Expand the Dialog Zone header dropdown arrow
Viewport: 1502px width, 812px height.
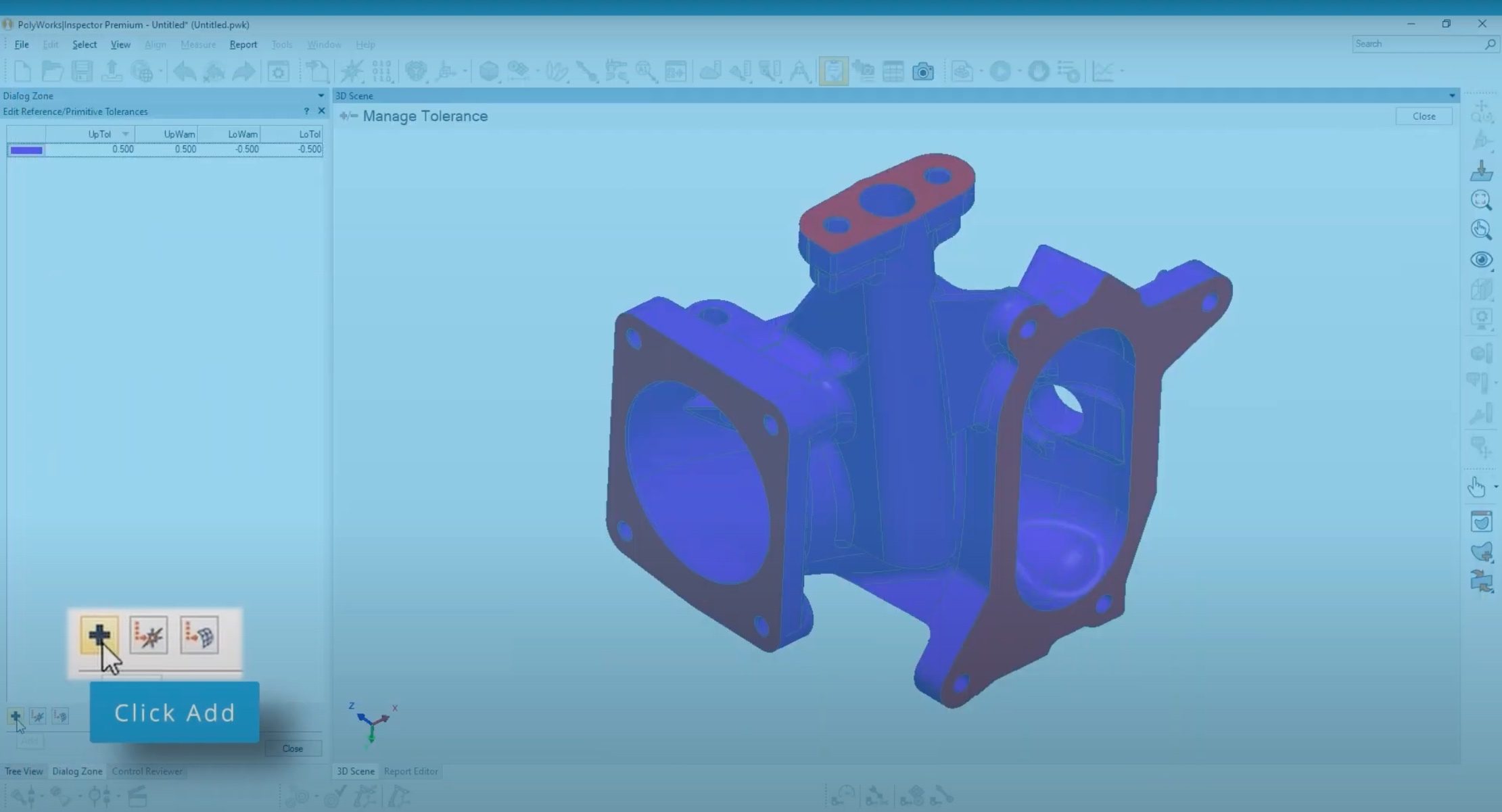[x=321, y=96]
